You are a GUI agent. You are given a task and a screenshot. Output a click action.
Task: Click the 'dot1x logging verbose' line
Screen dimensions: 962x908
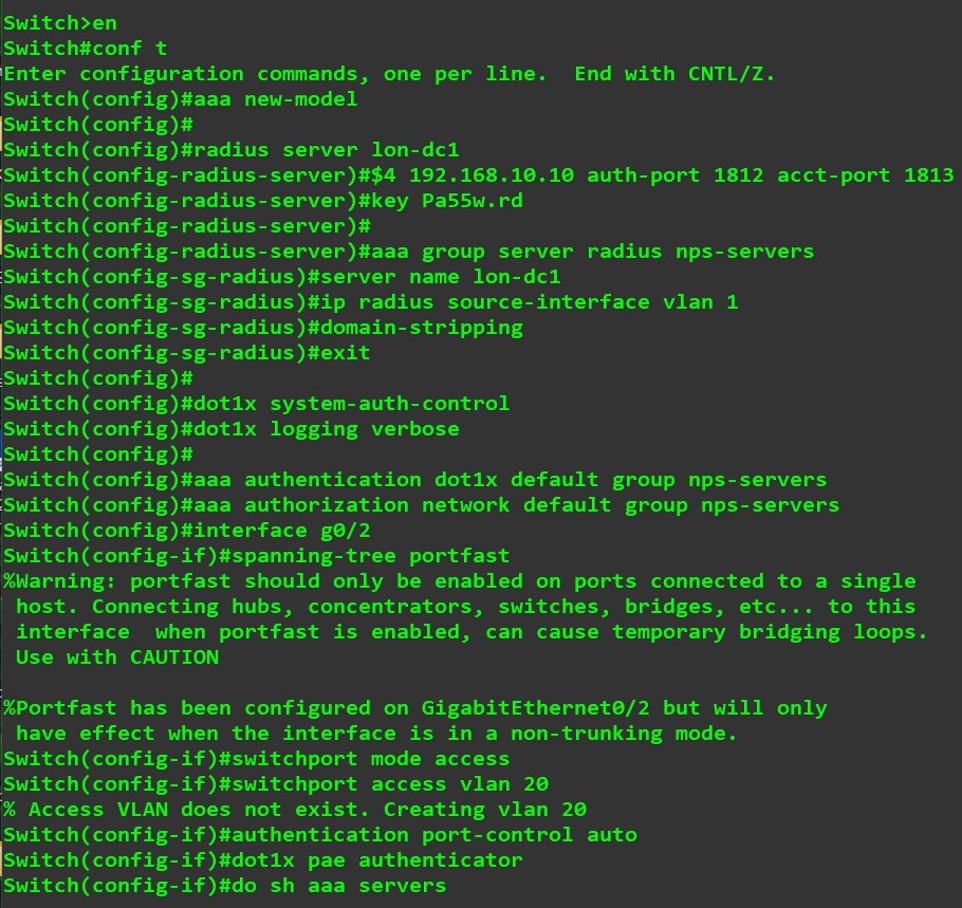pos(231,429)
